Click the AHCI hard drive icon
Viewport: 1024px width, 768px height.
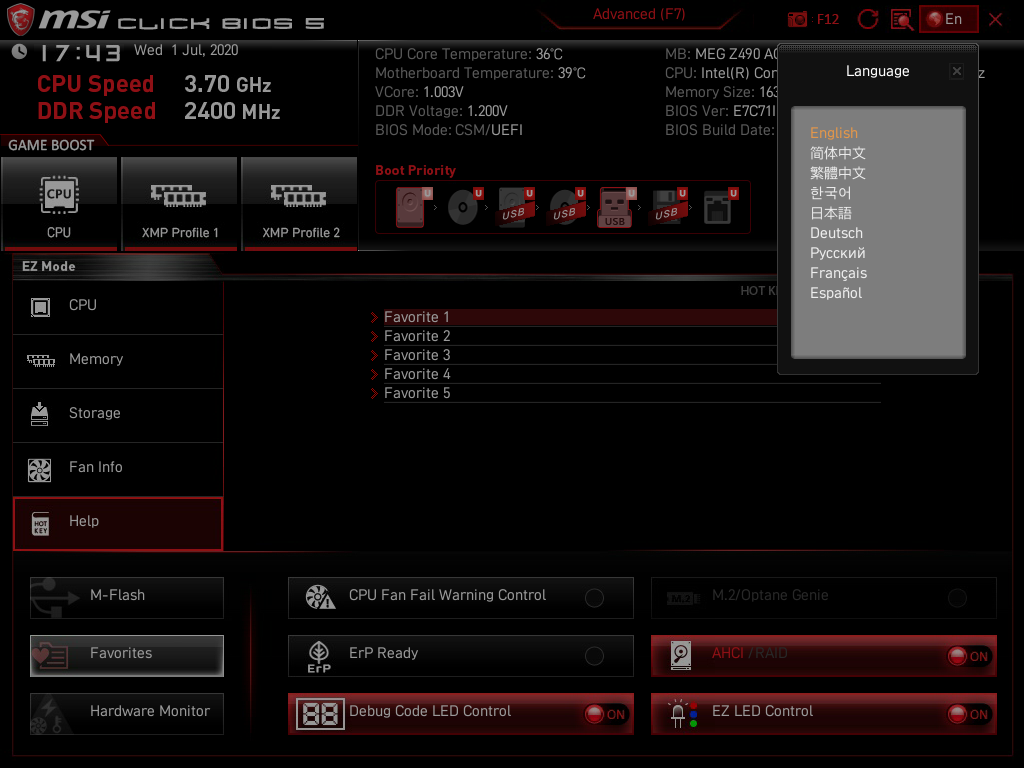pyautogui.click(x=680, y=656)
